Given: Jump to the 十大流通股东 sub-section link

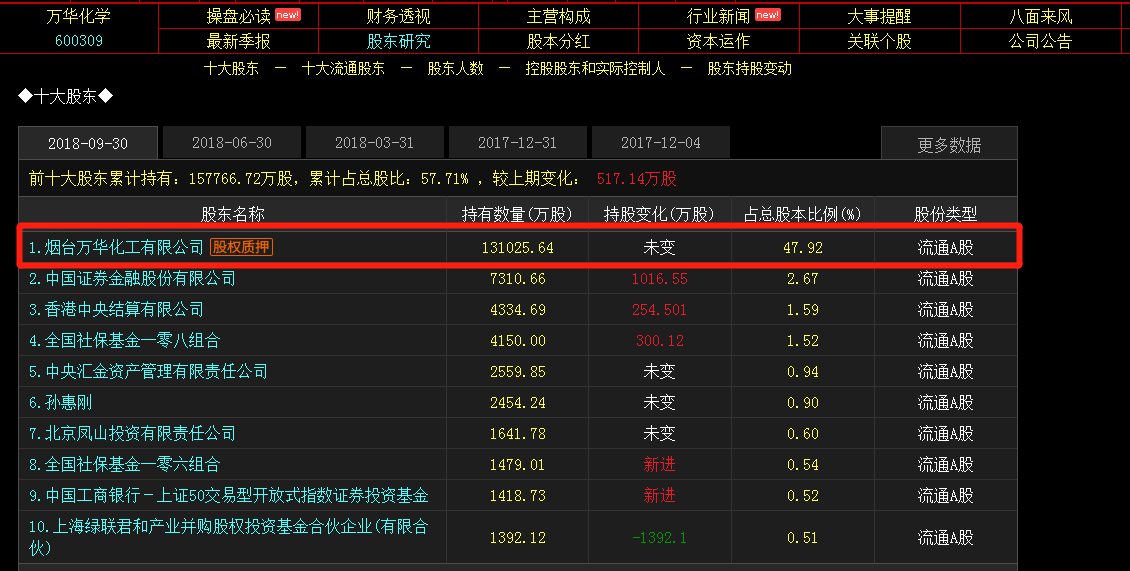Looking at the screenshot, I should point(343,68).
